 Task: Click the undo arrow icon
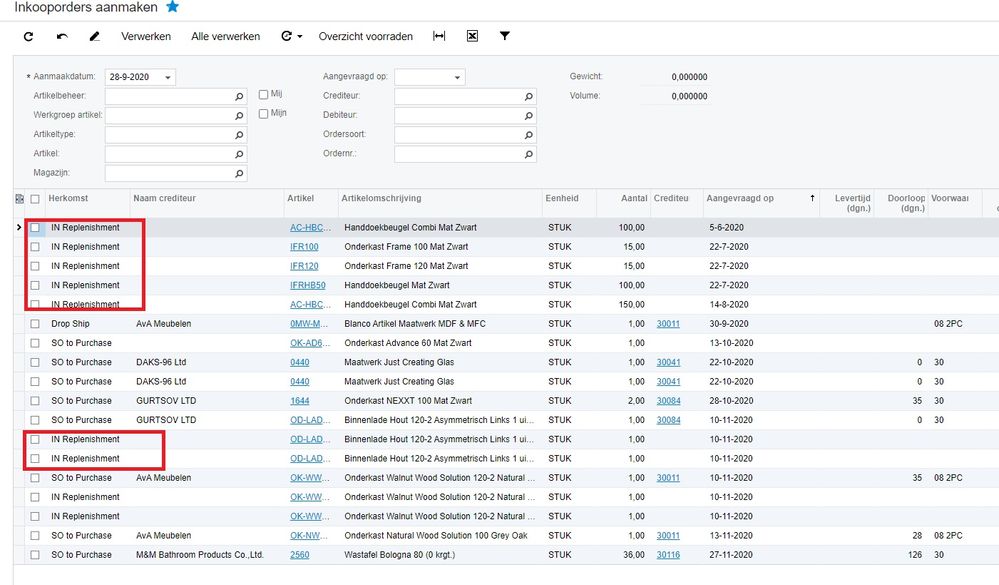[x=62, y=37]
